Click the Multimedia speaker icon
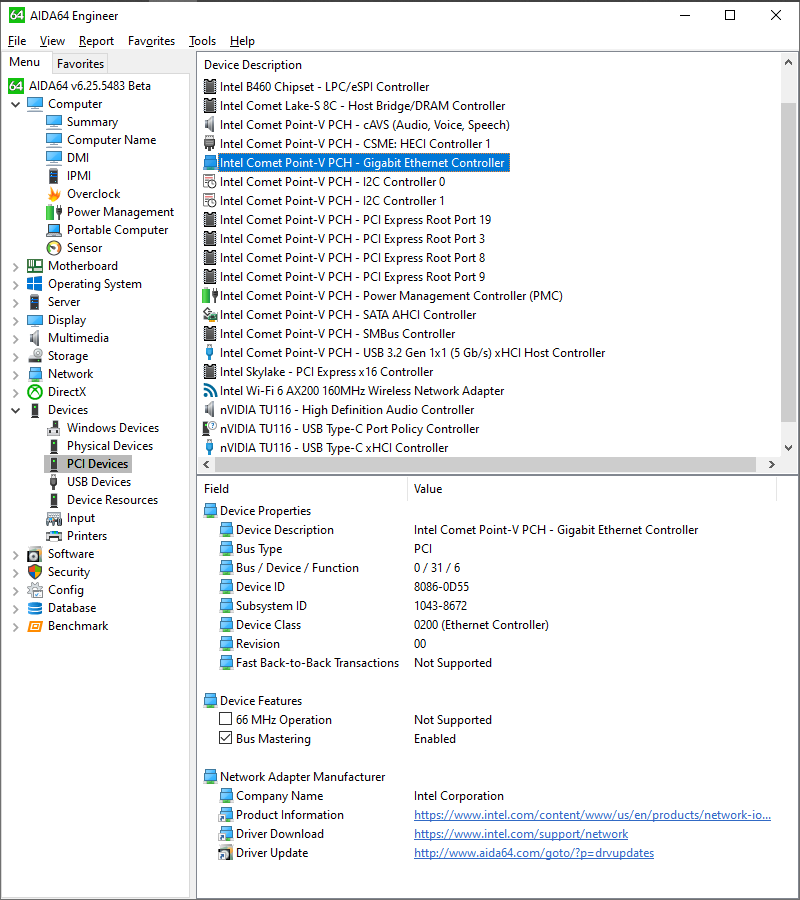Screen dimensions: 800x900 (35, 338)
